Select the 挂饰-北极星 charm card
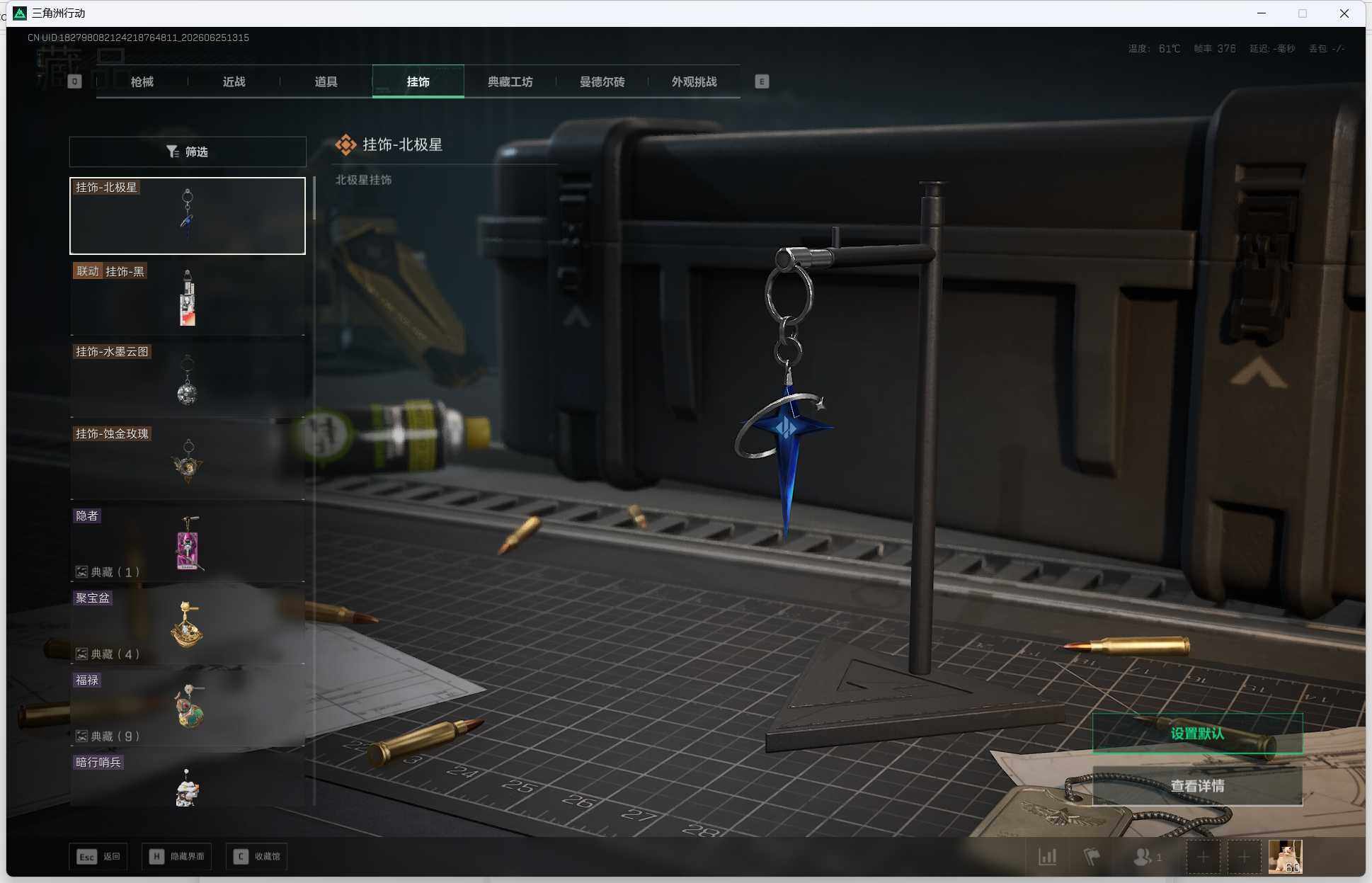 [x=188, y=216]
